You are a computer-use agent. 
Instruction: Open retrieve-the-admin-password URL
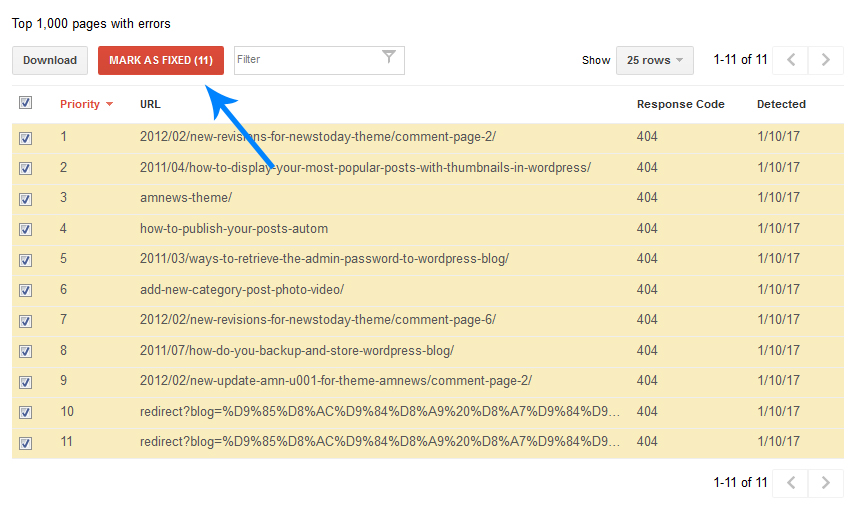click(324, 259)
